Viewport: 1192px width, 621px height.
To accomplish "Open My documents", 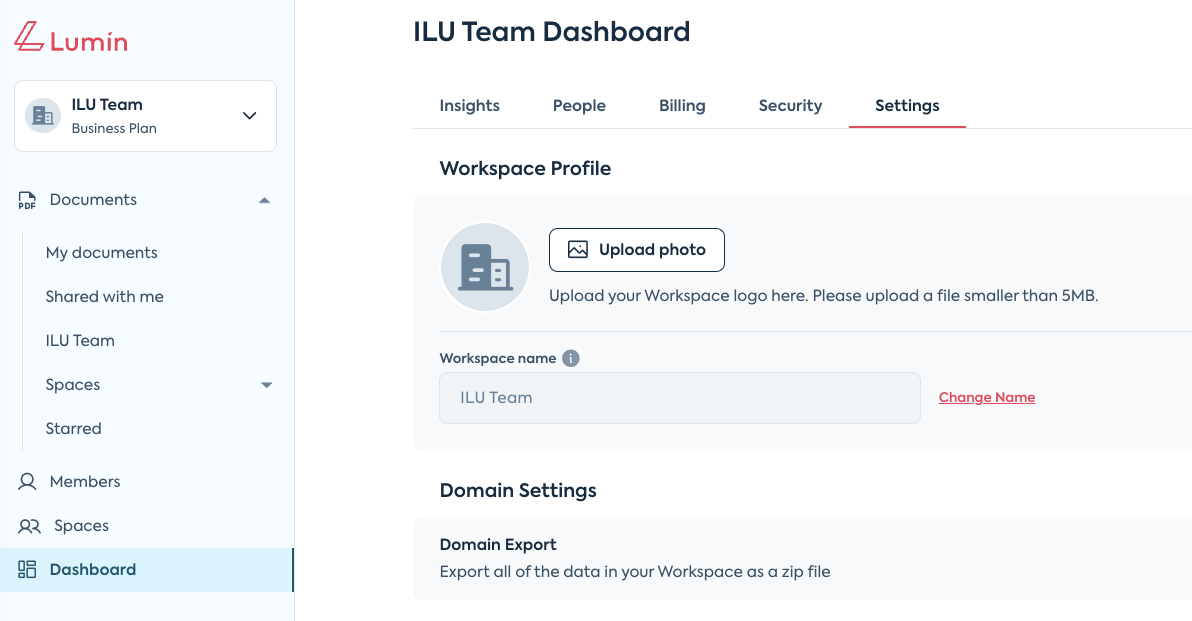I will [102, 252].
